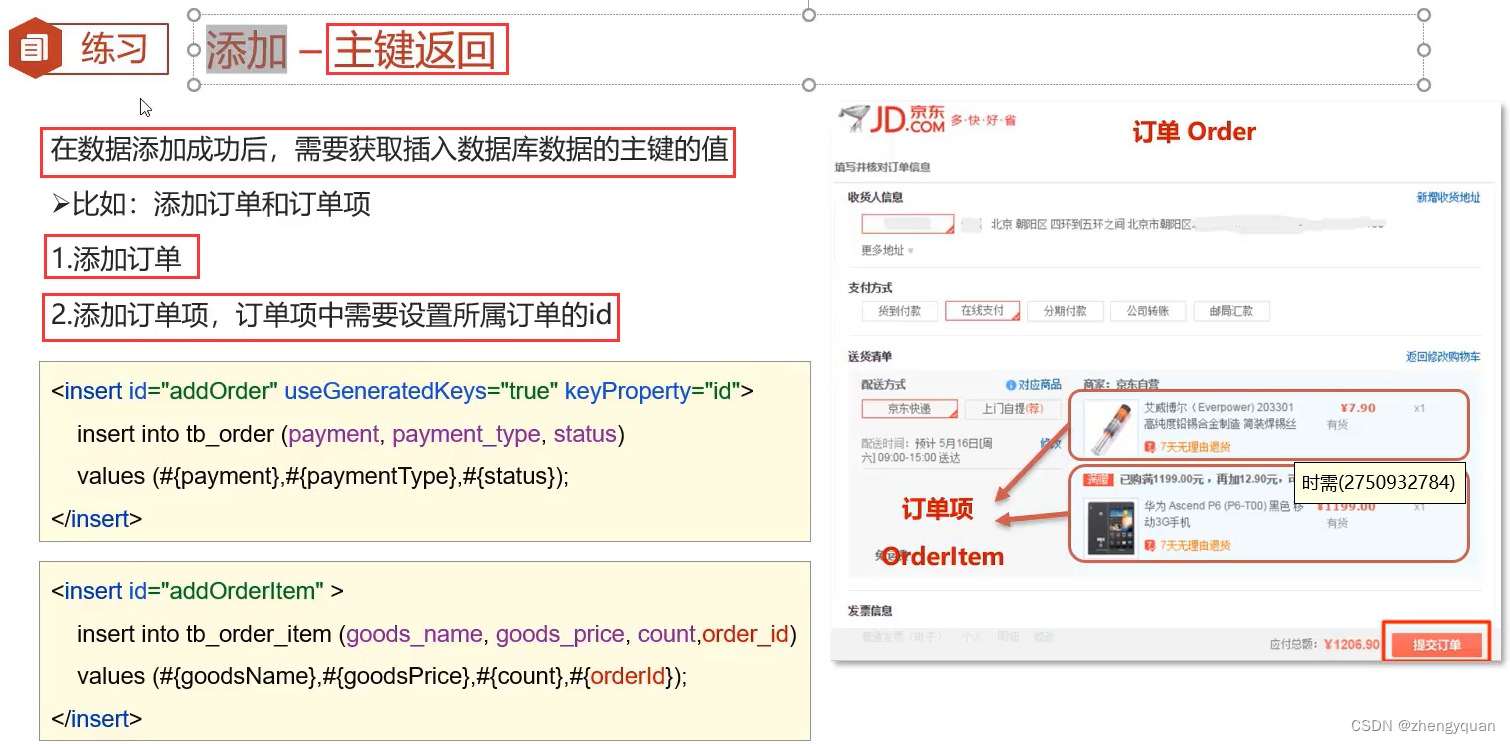Click the red order_id column in code
The image size is (1510, 744).
tap(745, 634)
